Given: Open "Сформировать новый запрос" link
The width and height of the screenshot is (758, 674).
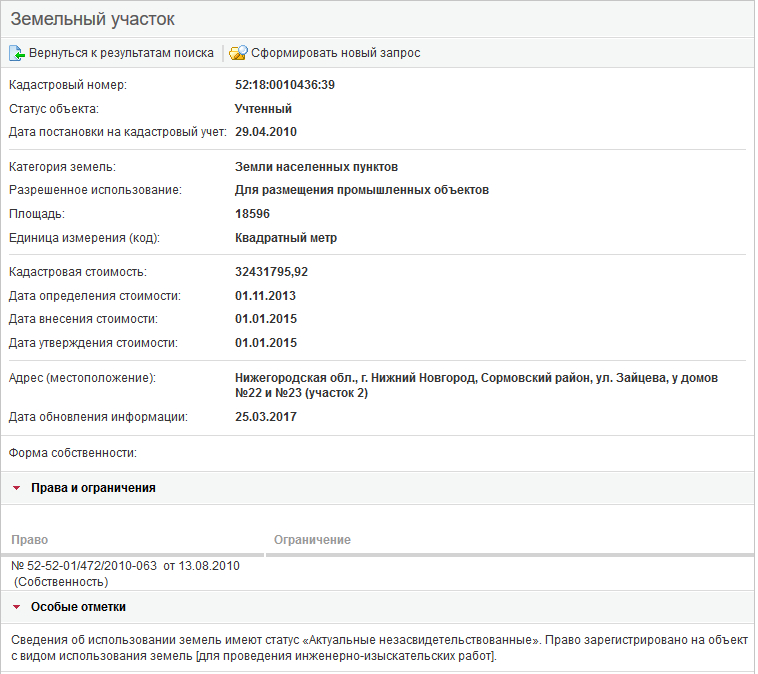Looking at the screenshot, I should point(335,53).
